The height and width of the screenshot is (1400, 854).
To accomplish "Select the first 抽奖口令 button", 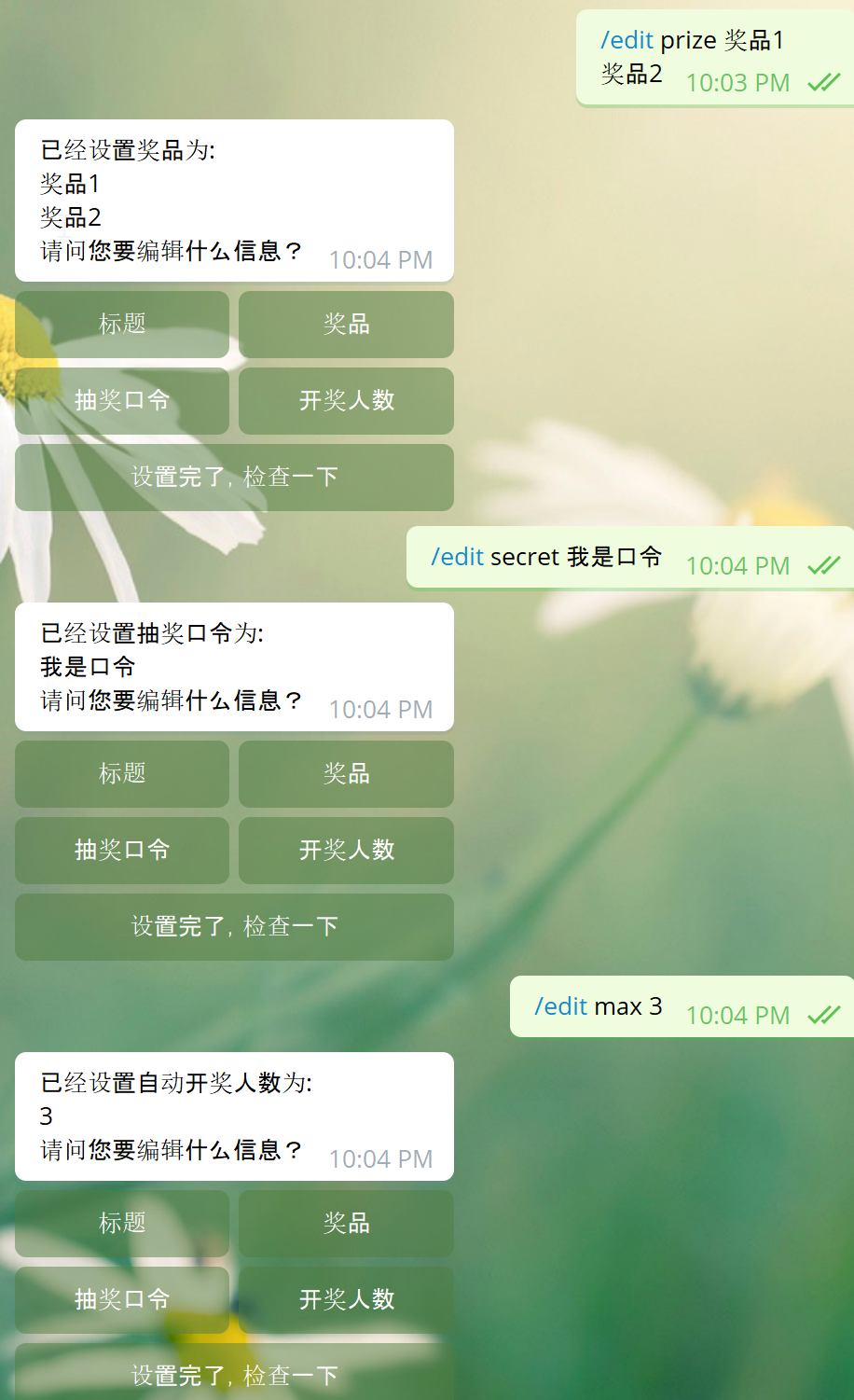I will tap(122, 401).
